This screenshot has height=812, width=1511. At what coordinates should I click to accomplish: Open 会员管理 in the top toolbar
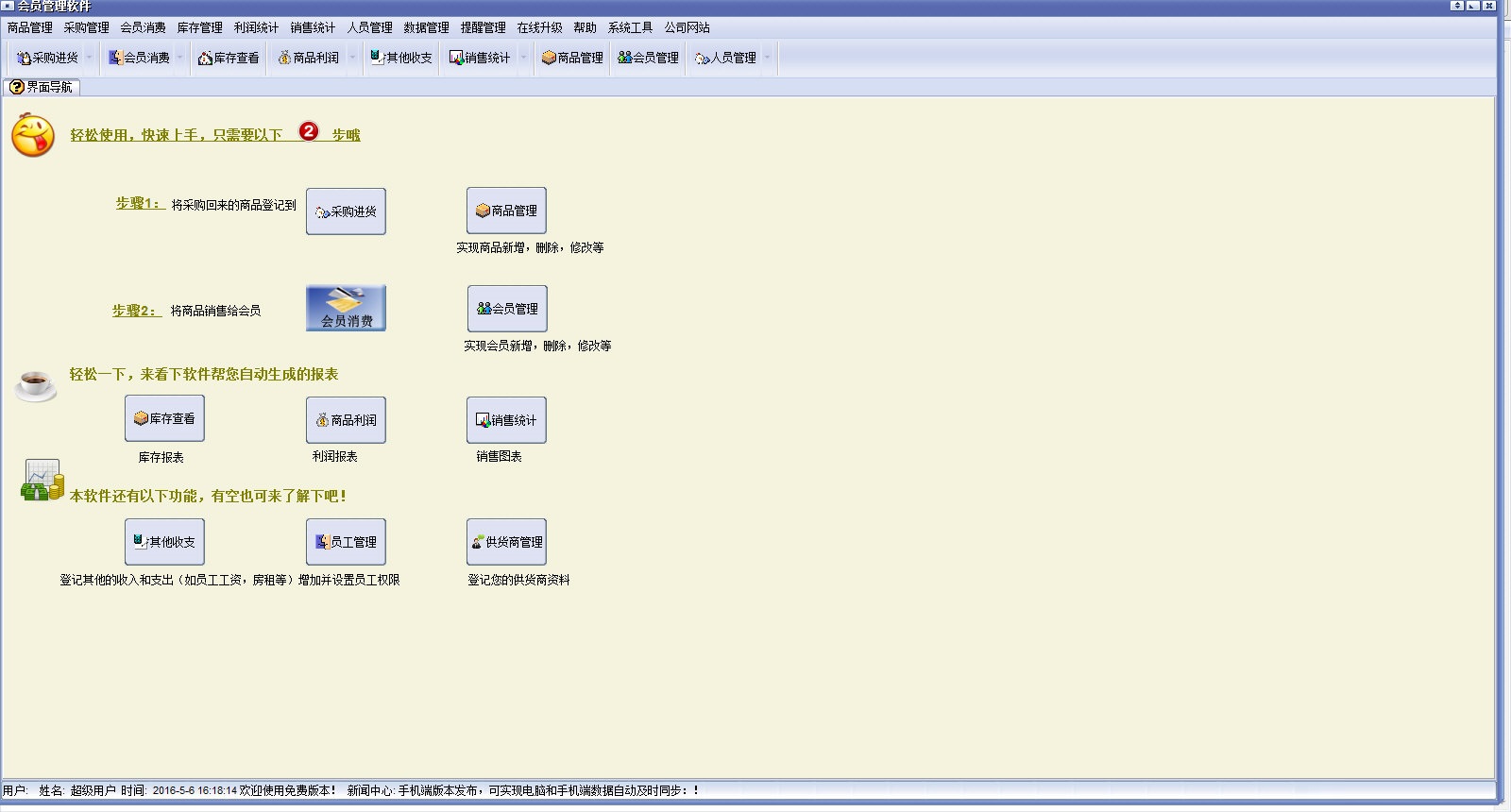point(648,58)
